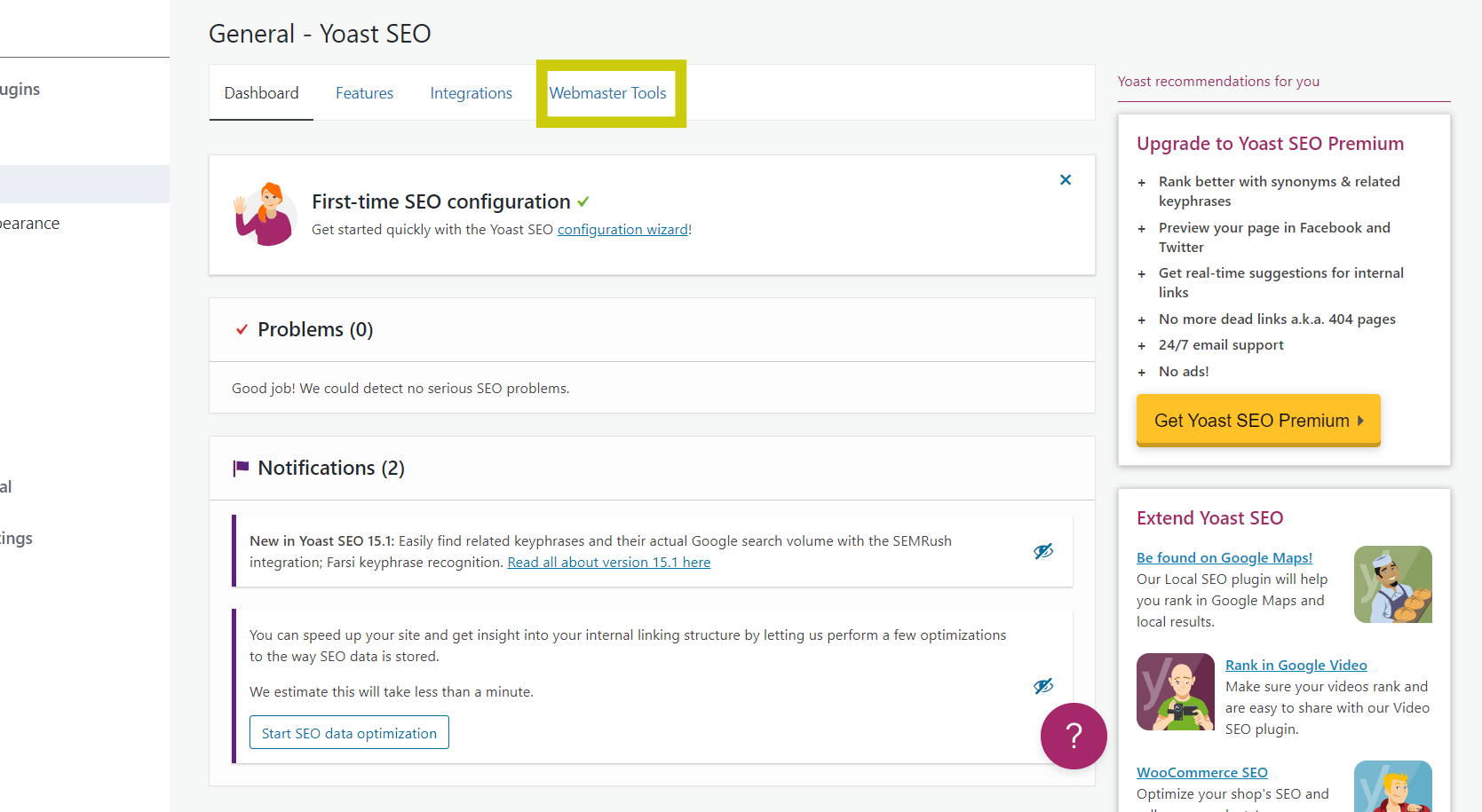Click the 'Yoast recommendations for you' heading
Viewport: 1482px width, 812px height.
pos(1218,82)
